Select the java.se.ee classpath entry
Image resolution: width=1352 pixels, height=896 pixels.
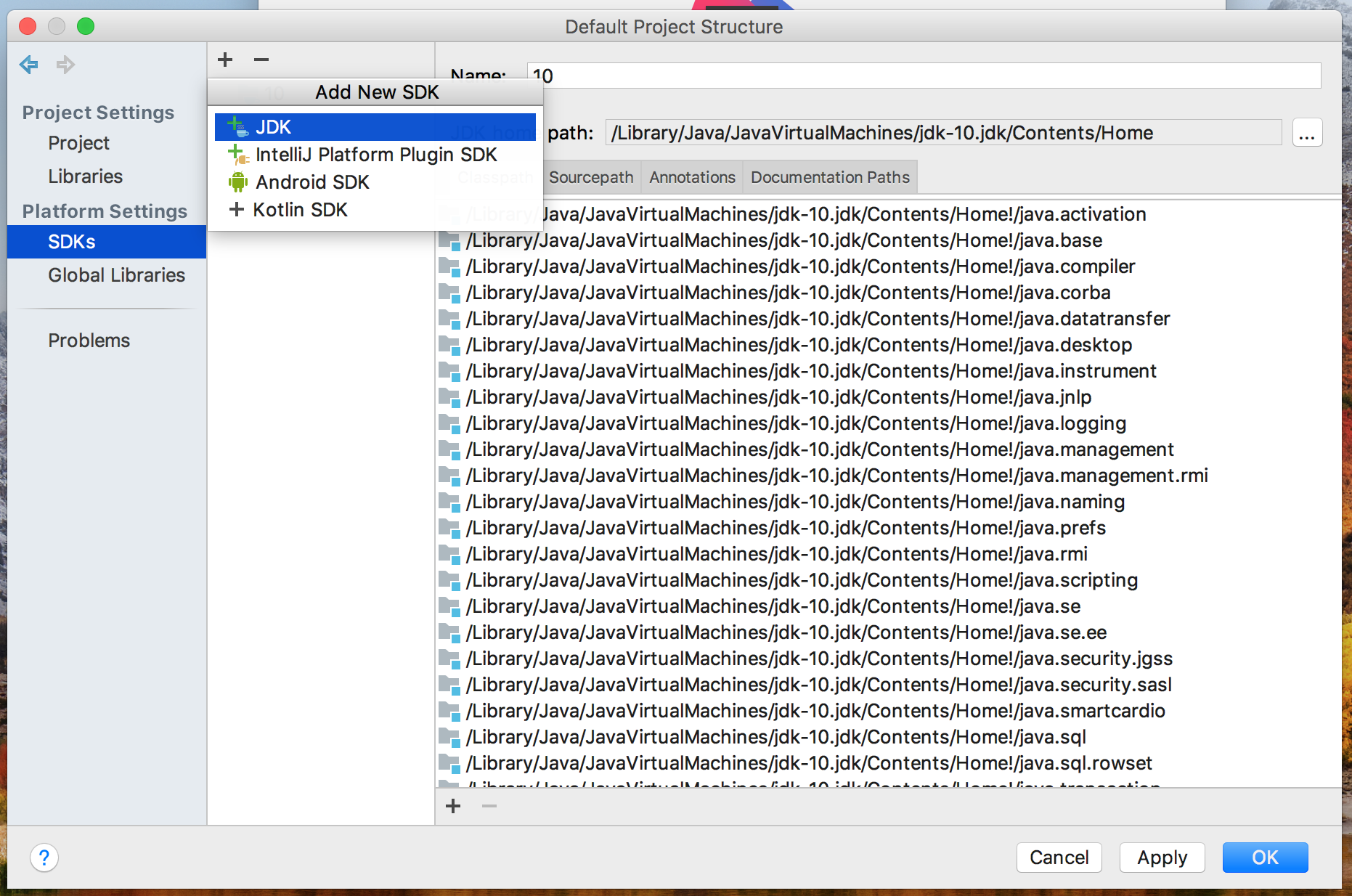coord(889,632)
